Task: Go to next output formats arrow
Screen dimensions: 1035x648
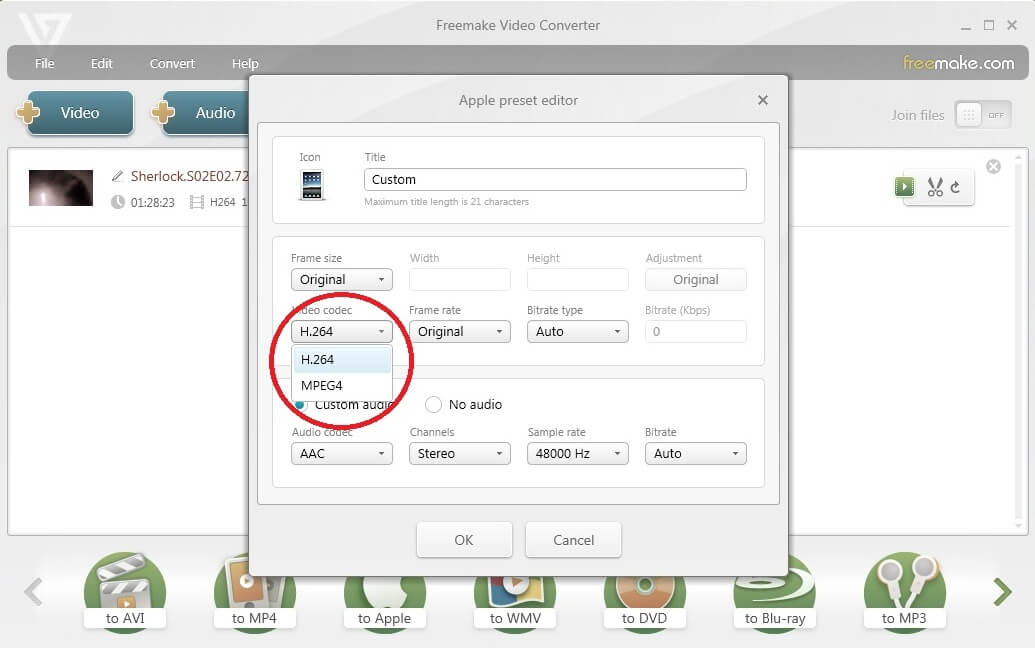Action: [x=1002, y=591]
